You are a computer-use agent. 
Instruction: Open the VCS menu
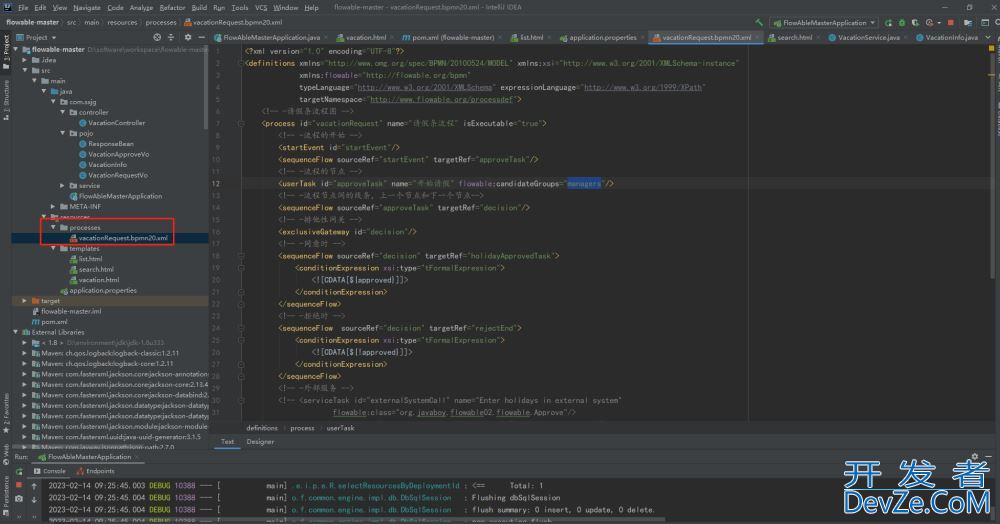coord(261,8)
